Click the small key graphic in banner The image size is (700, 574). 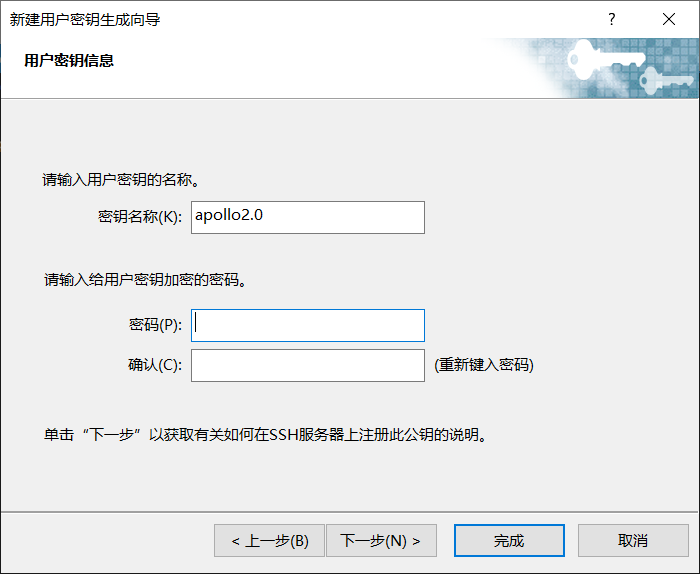pyautogui.click(x=666, y=79)
